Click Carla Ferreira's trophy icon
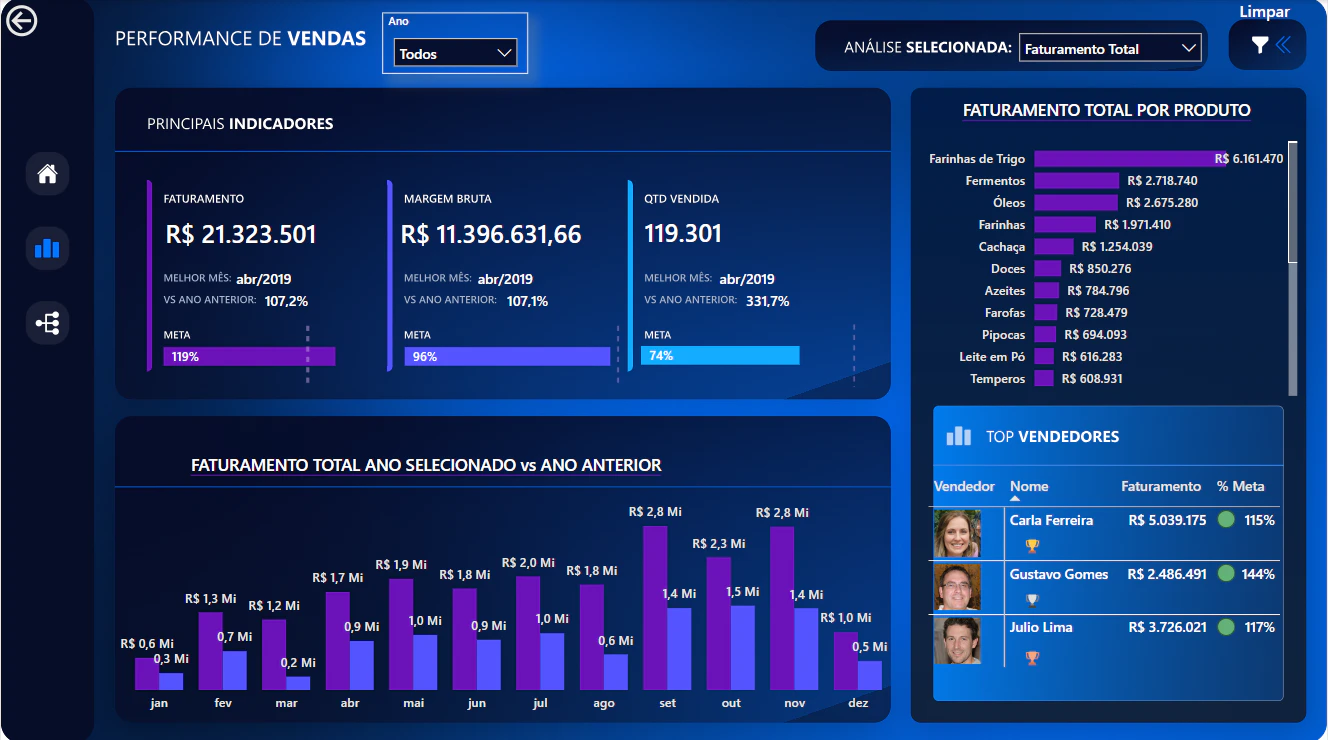Viewport: 1328px width, 740px height. 1032,546
